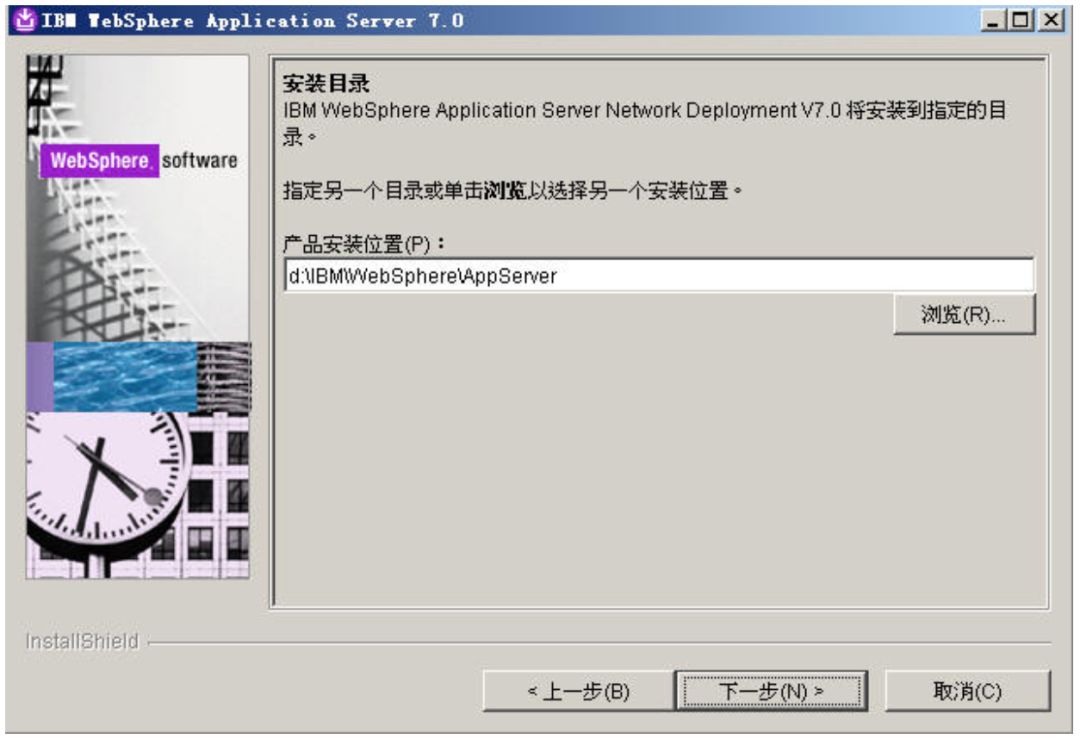Maximize the WebSphere installer window
Viewport: 1080px width, 739px height.
[x=1020, y=20]
